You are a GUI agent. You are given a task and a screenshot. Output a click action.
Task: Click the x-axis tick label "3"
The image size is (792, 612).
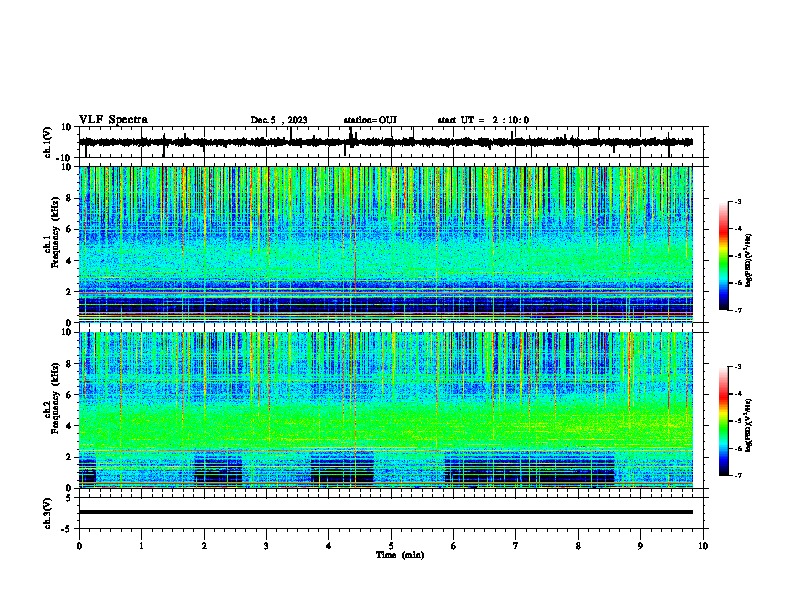pos(266,546)
